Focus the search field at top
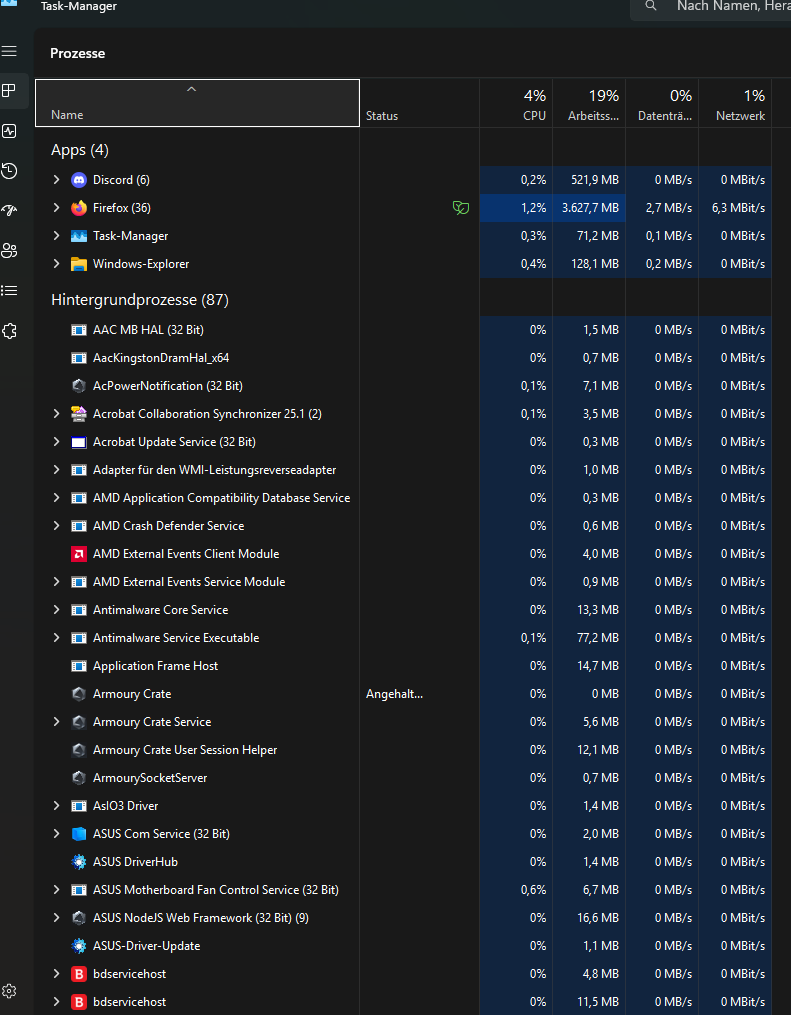The height and width of the screenshot is (1015, 791). pos(712,8)
